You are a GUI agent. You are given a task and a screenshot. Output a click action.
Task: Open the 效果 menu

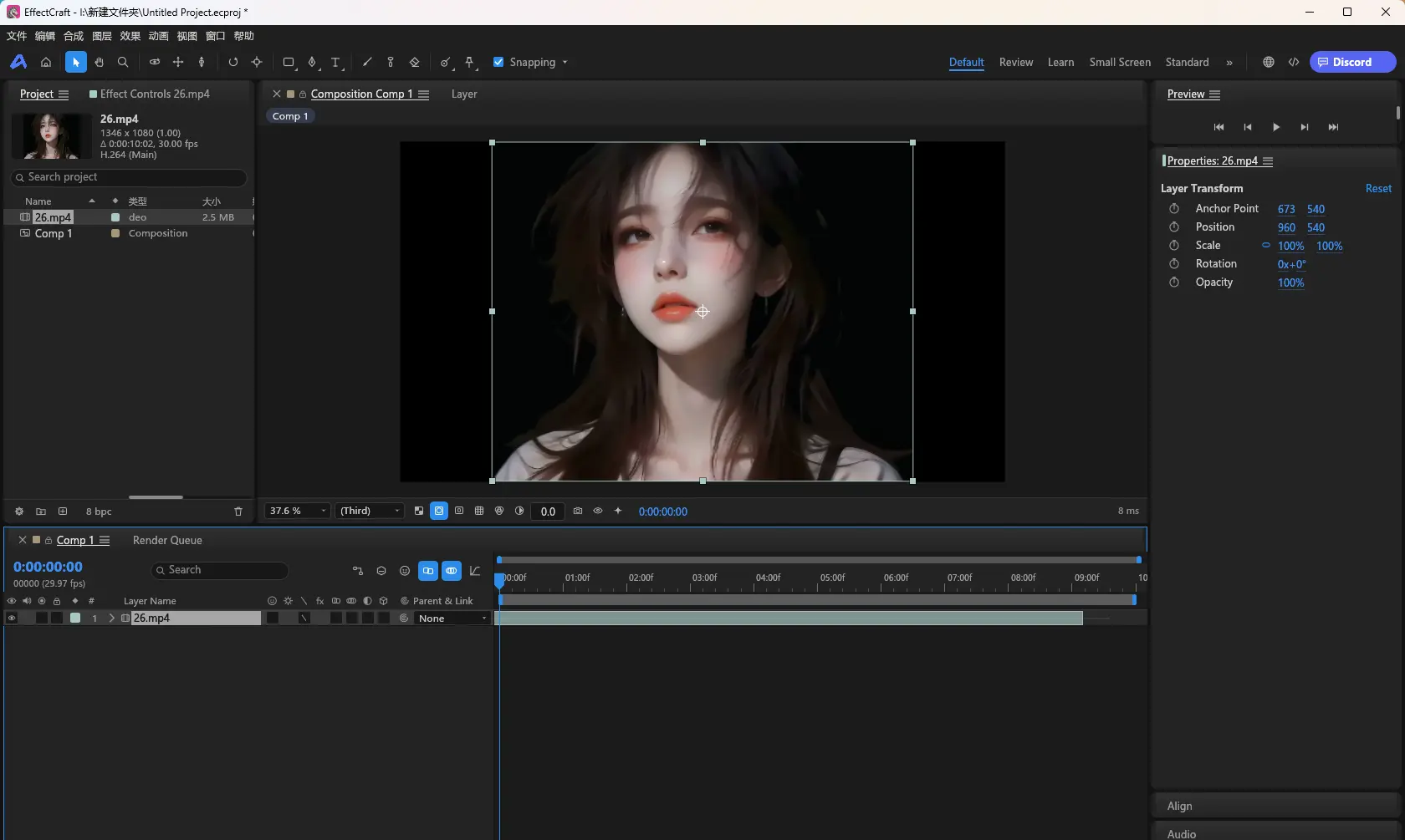click(x=130, y=36)
